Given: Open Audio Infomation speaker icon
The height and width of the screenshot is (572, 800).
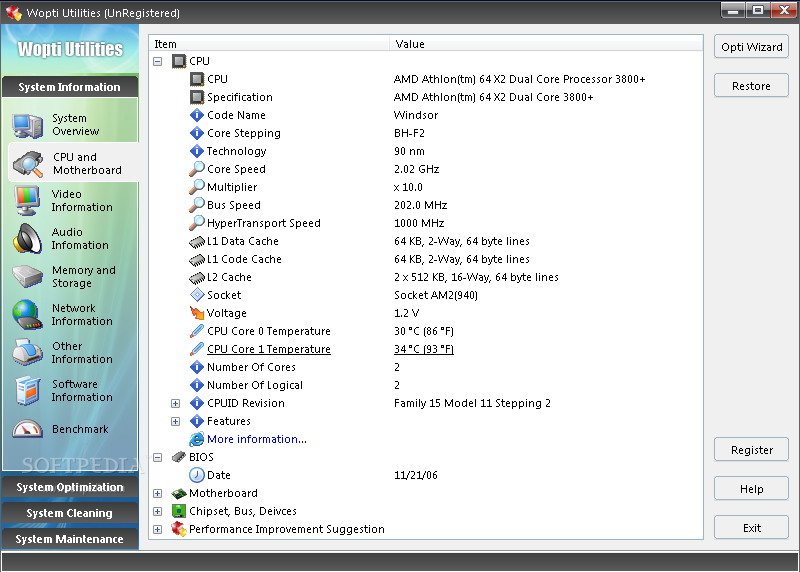Looking at the screenshot, I should [27, 239].
